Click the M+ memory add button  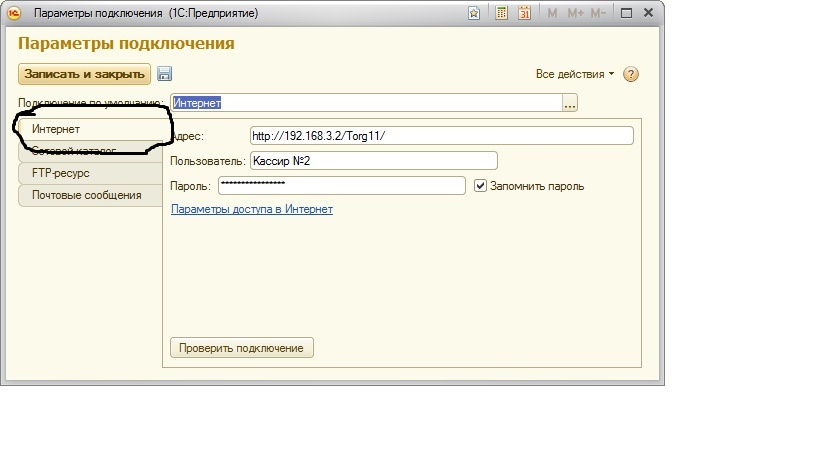tap(575, 13)
